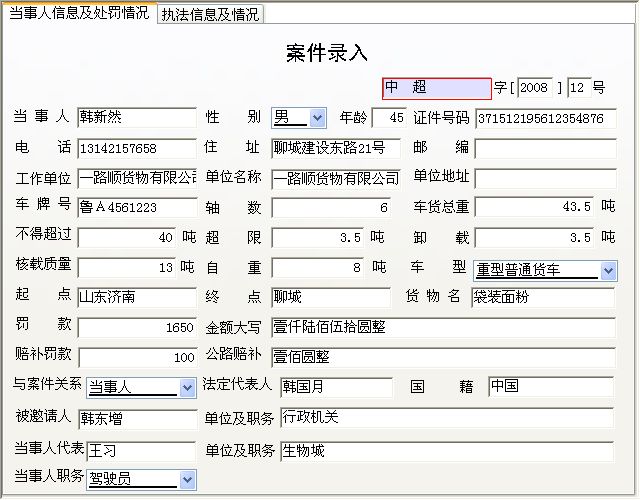Click the 法定代表人 field

[x=335, y=385]
